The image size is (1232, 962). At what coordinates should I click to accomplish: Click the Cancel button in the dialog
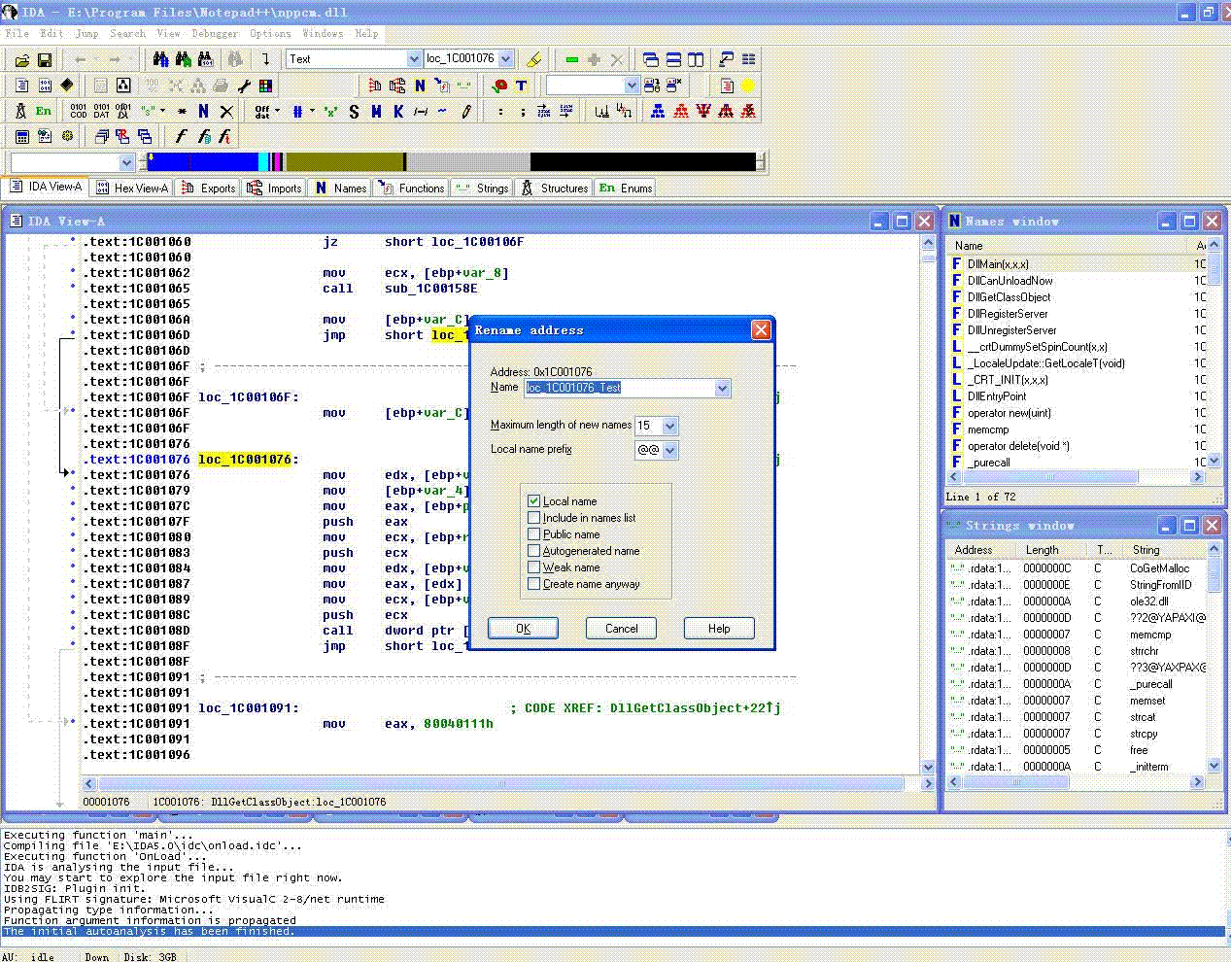point(621,629)
